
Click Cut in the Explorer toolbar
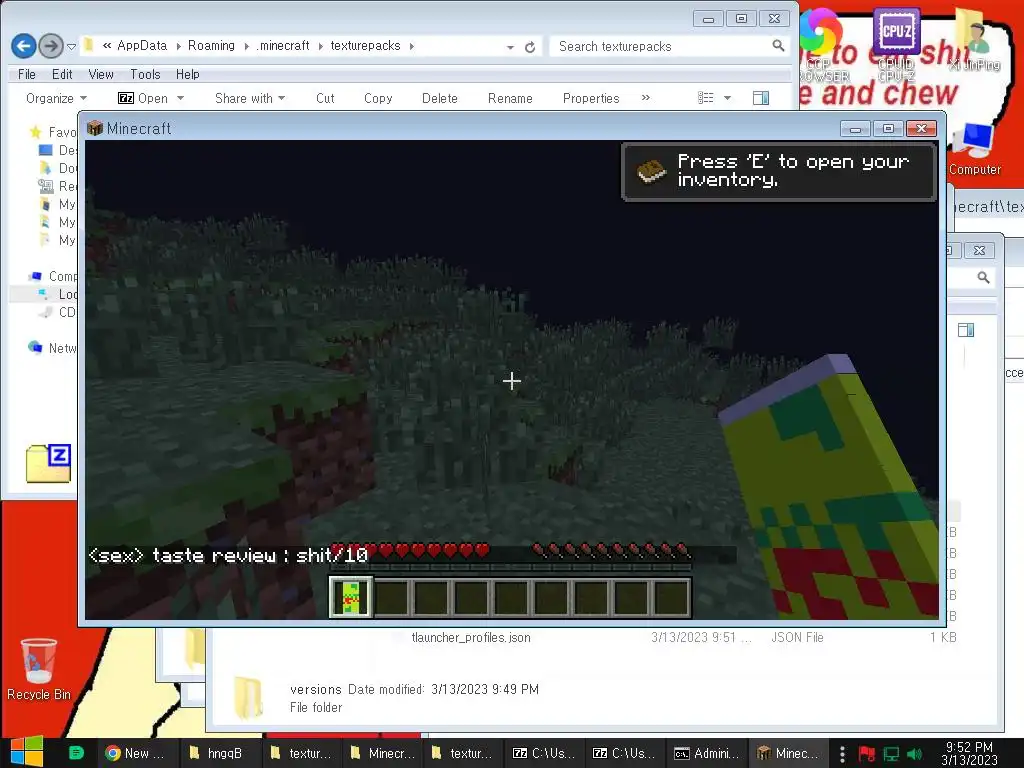(325, 99)
